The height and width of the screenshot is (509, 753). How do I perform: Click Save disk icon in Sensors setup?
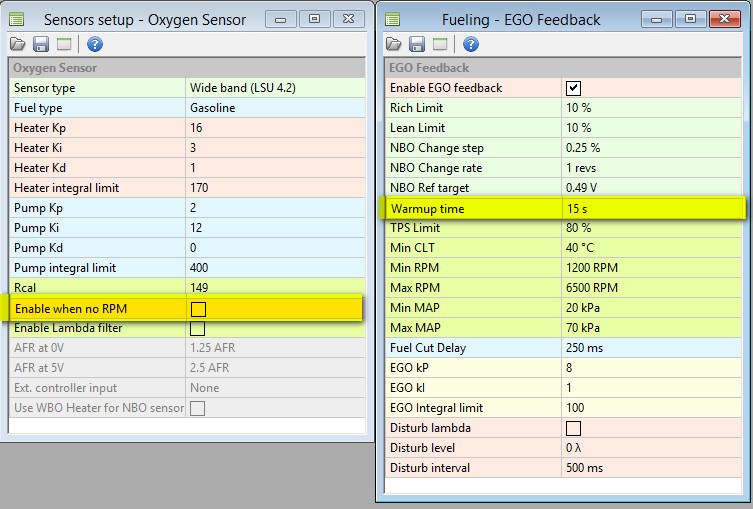tap(41, 44)
